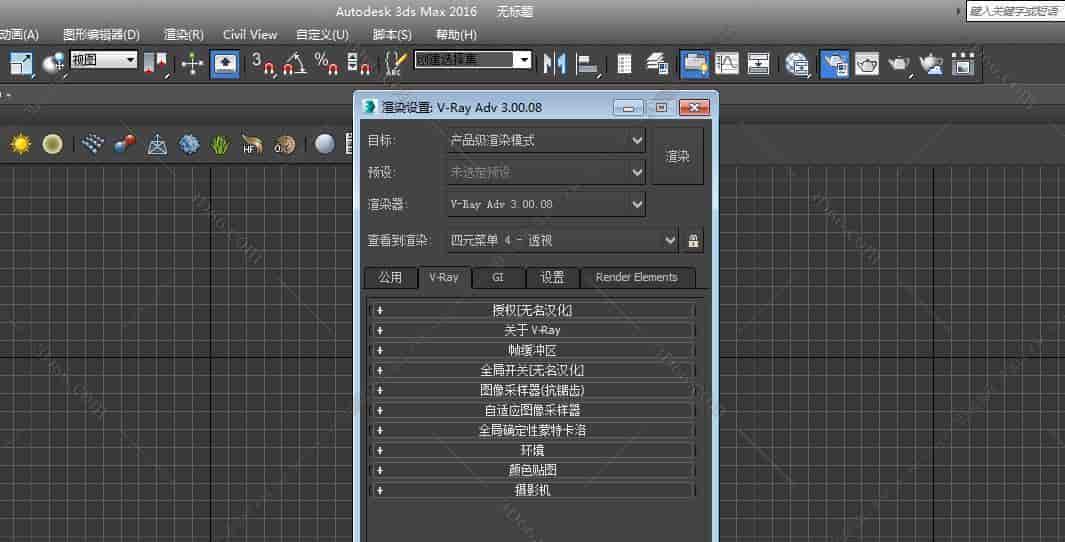1065x542 pixels.
Task: Toggle the viewport lock next to 查看到渲染
Action: coord(694,240)
